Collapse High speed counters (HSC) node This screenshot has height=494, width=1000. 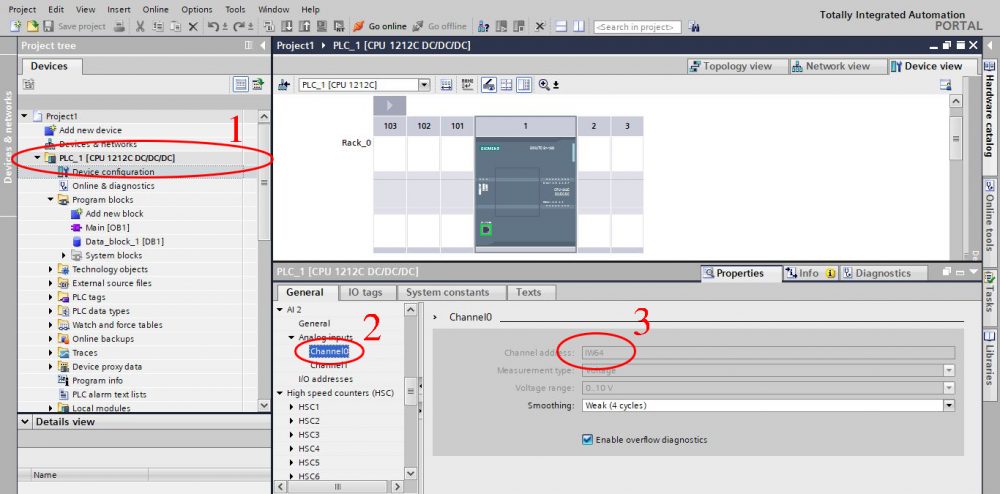[x=280, y=393]
